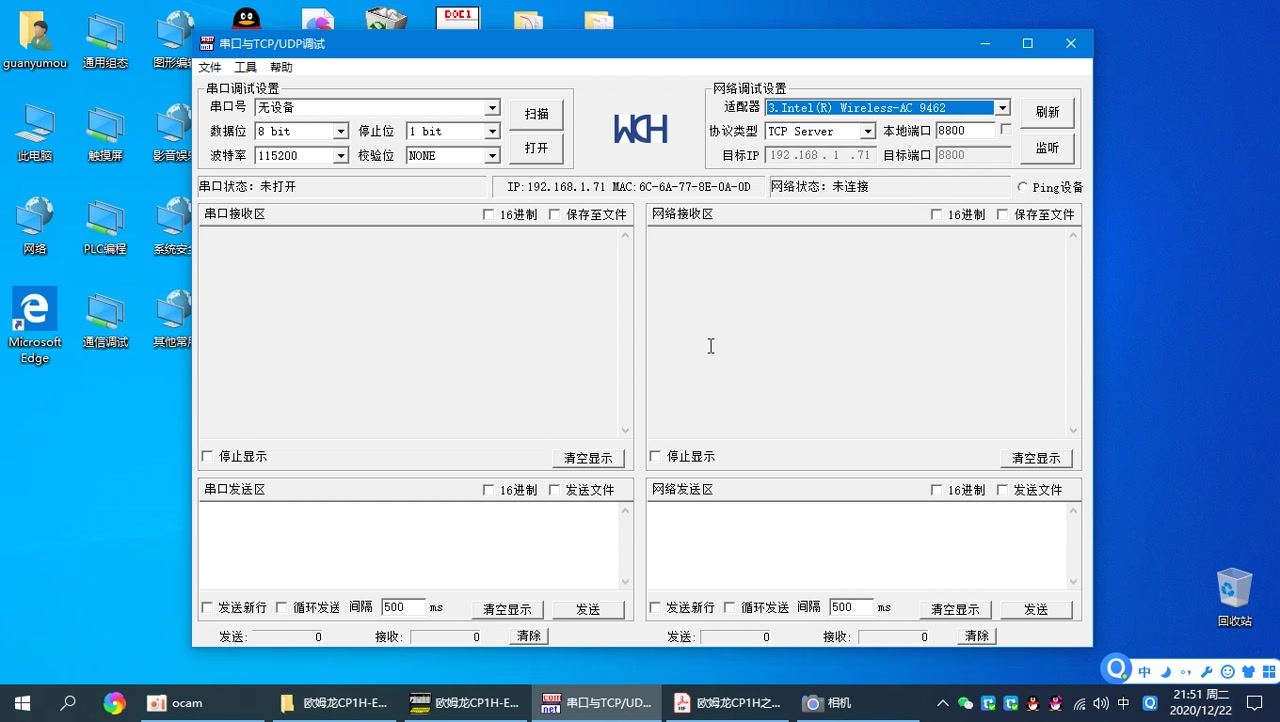Expand the 串口号 dropdown
1280x722 pixels.
pyautogui.click(x=492, y=107)
